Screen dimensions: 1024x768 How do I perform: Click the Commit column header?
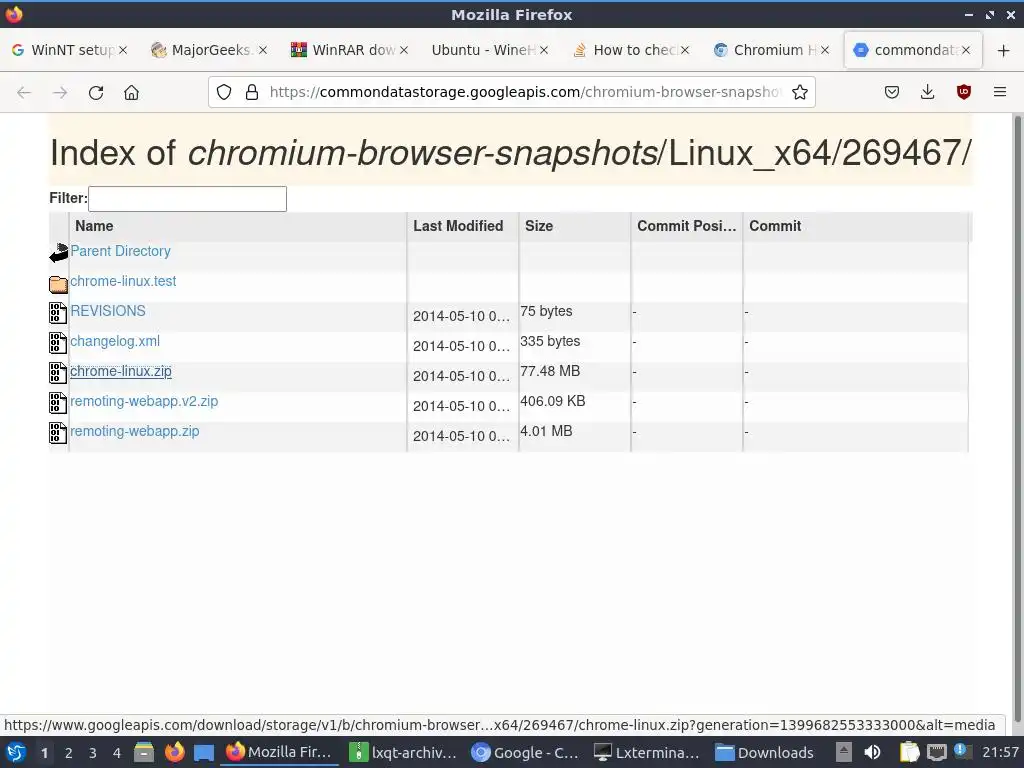pos(856,226)
